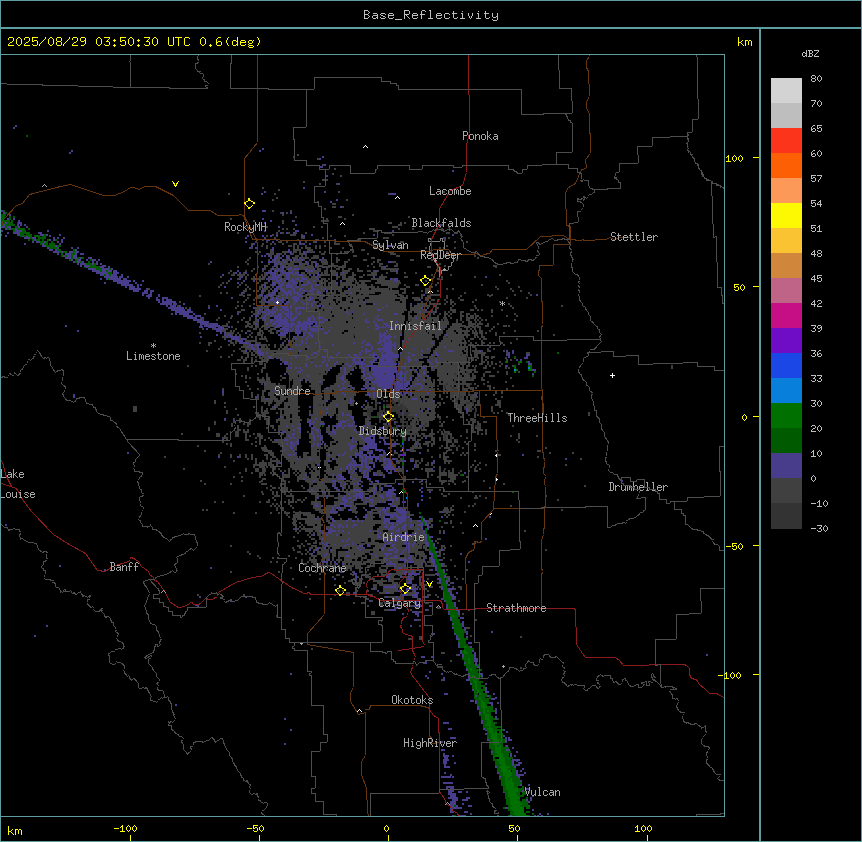Click the Ponoka label
The height and width of the screenshot is (842, 862).
[480, 136]
